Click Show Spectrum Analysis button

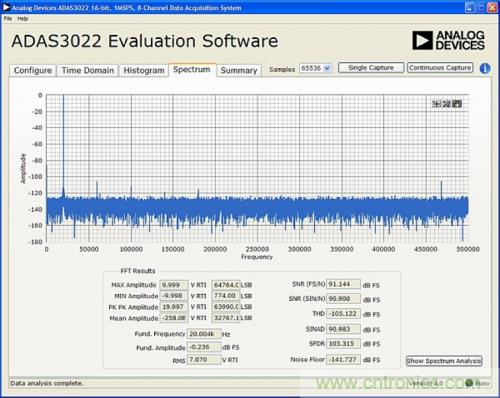[444, 361]
